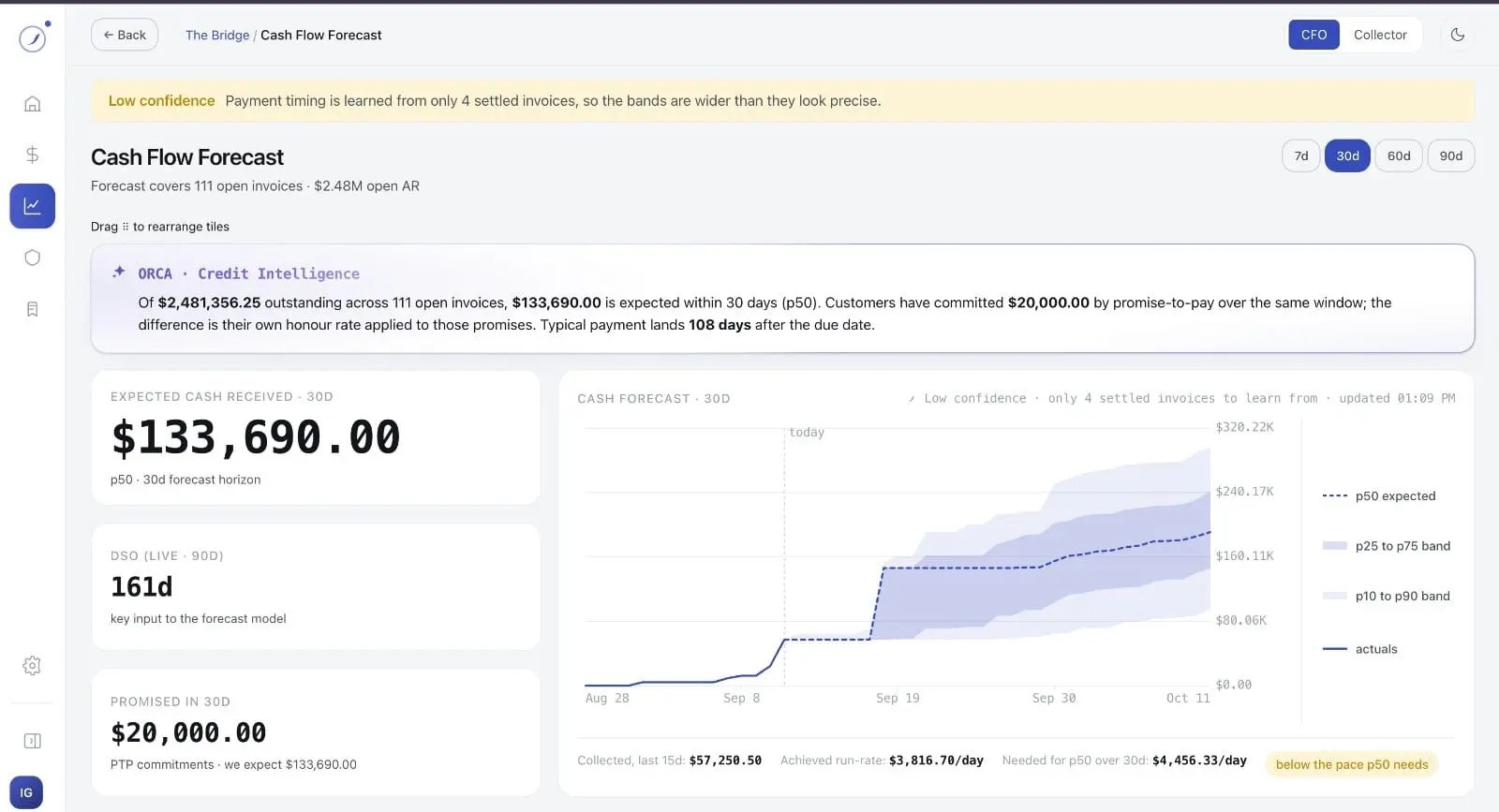Click the 'below the pace p50 needs' badge
Image resolution: width=1499 pixels, height=812 pixels.
pos(1352,764)
